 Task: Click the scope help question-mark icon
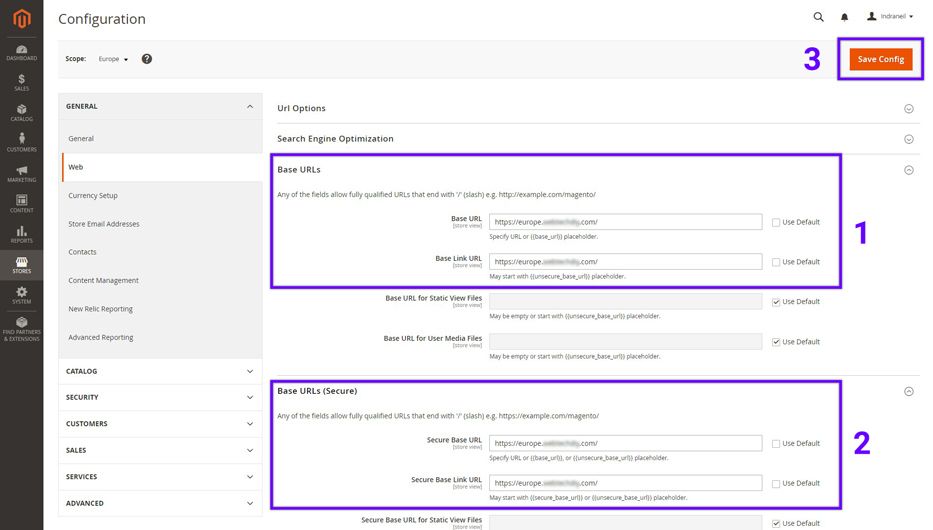coord(146,59)
